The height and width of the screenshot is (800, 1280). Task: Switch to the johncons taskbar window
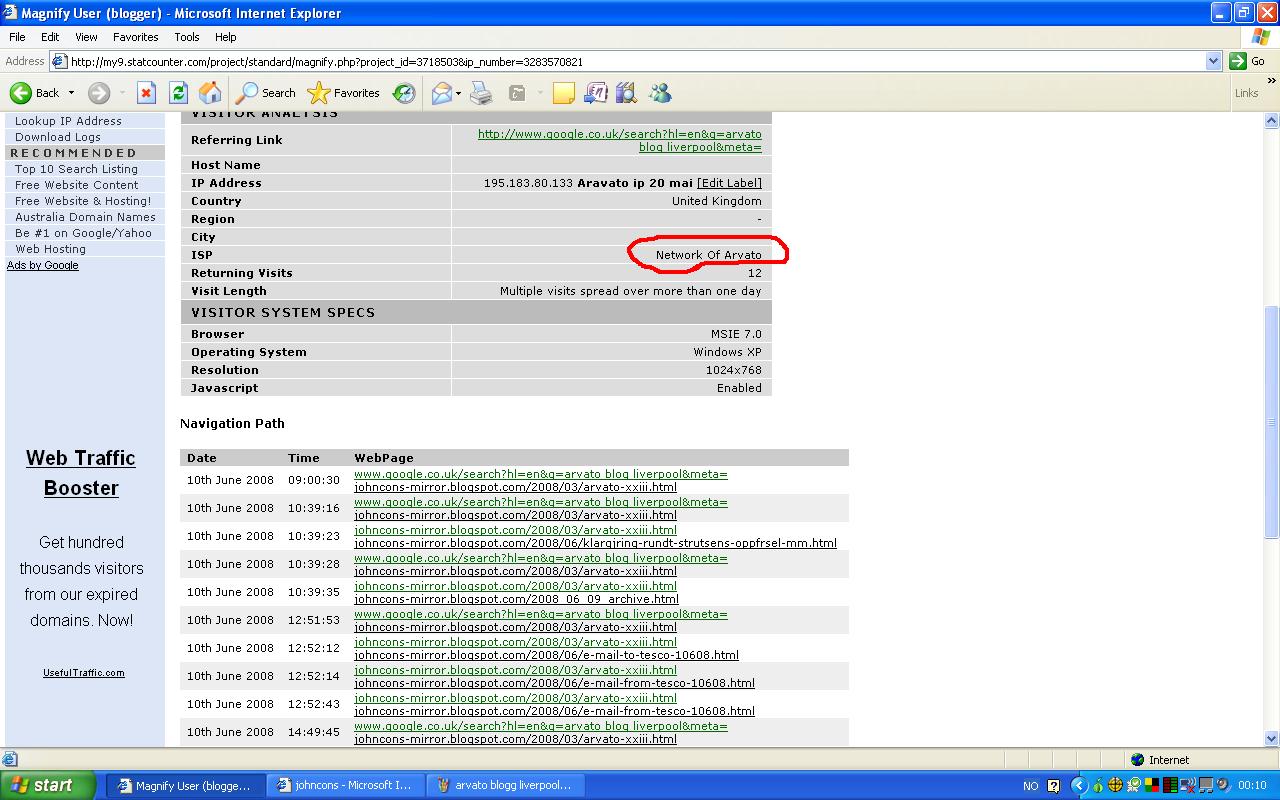pyautogui.click(x=346, y=785)
